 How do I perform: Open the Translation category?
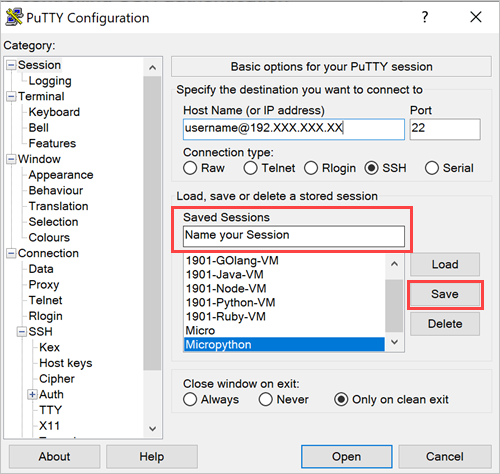point(58,206)
